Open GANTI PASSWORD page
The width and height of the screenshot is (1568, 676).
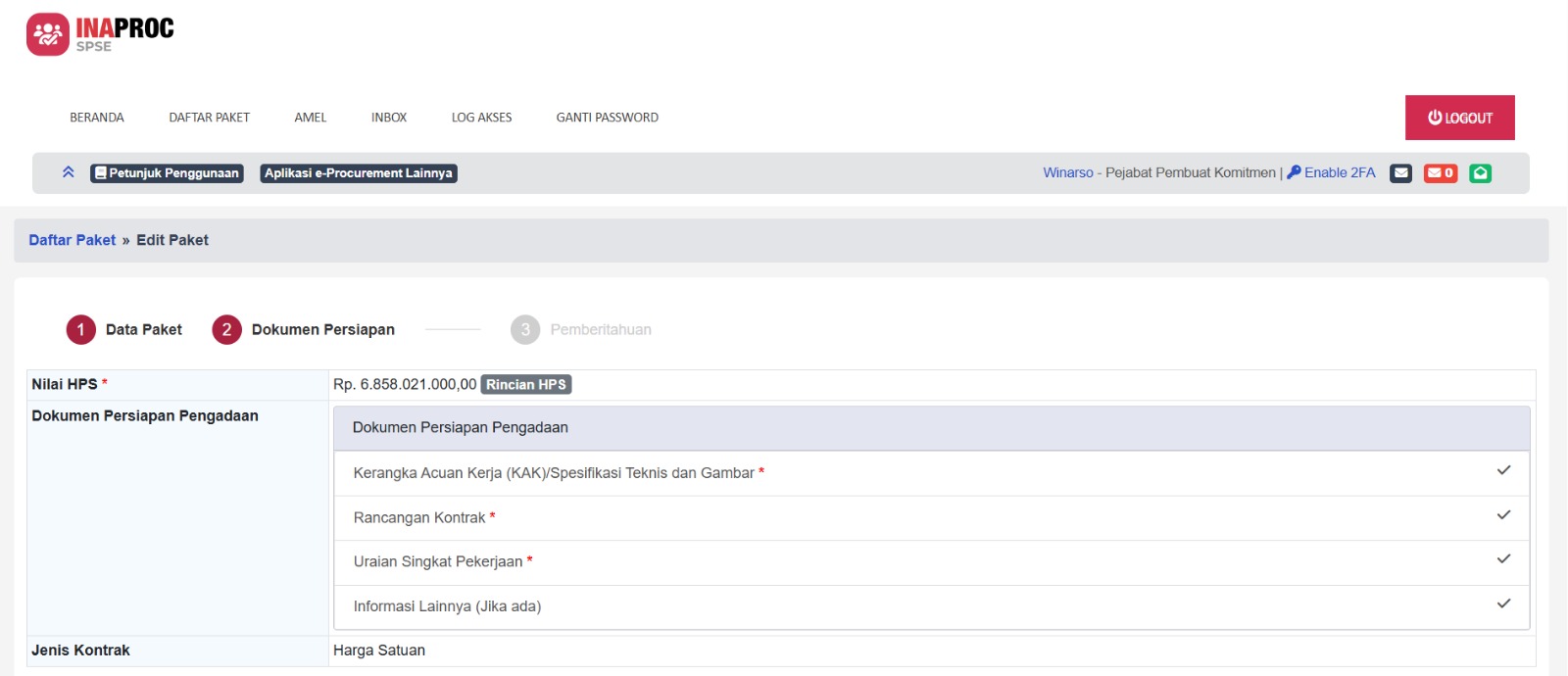[x=607, y=118]
